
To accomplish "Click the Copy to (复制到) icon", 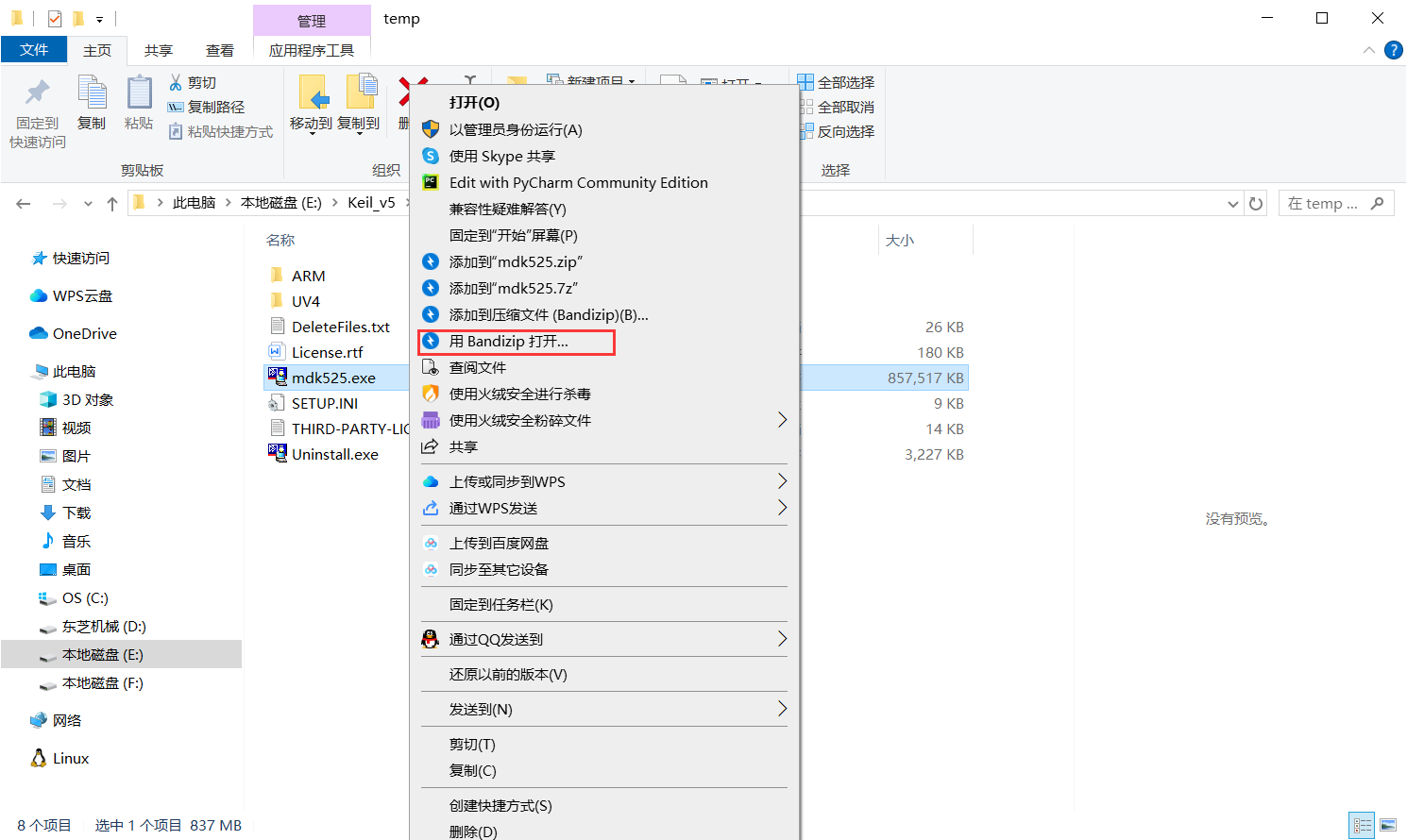I will pyautogui.click(x=361, y=92).
